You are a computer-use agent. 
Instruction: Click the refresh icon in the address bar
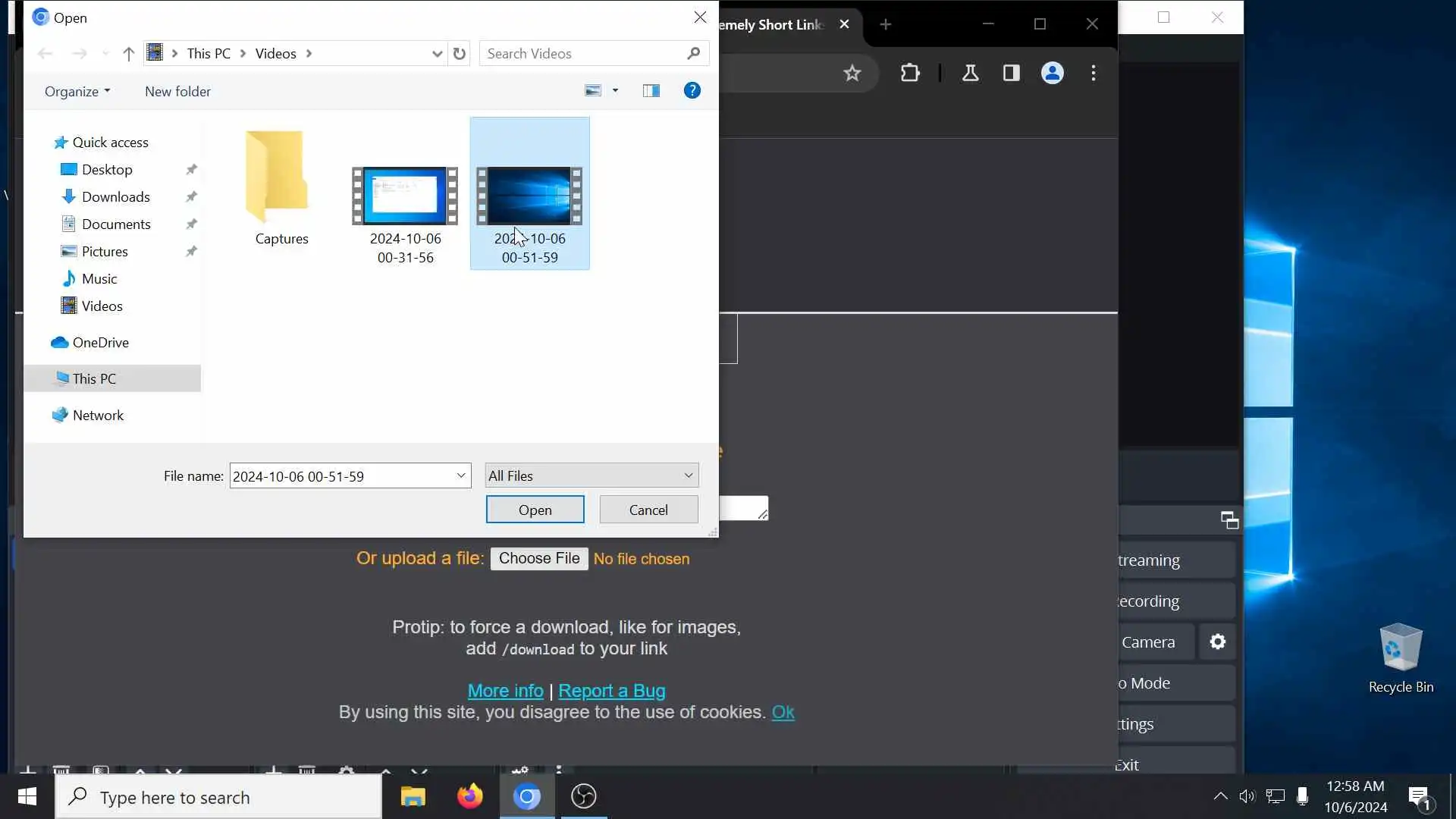click(459, 53)
